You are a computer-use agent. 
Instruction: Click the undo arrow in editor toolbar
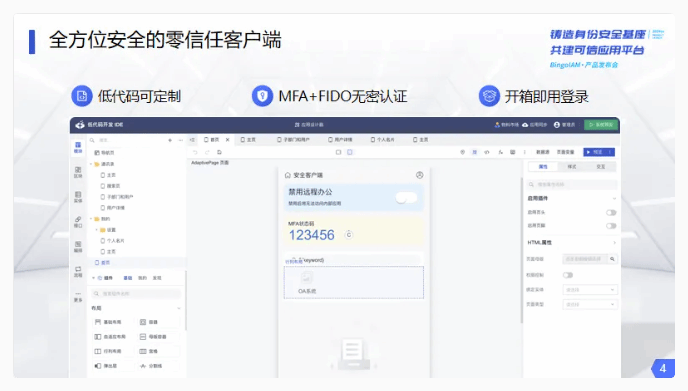click(195, 152)
